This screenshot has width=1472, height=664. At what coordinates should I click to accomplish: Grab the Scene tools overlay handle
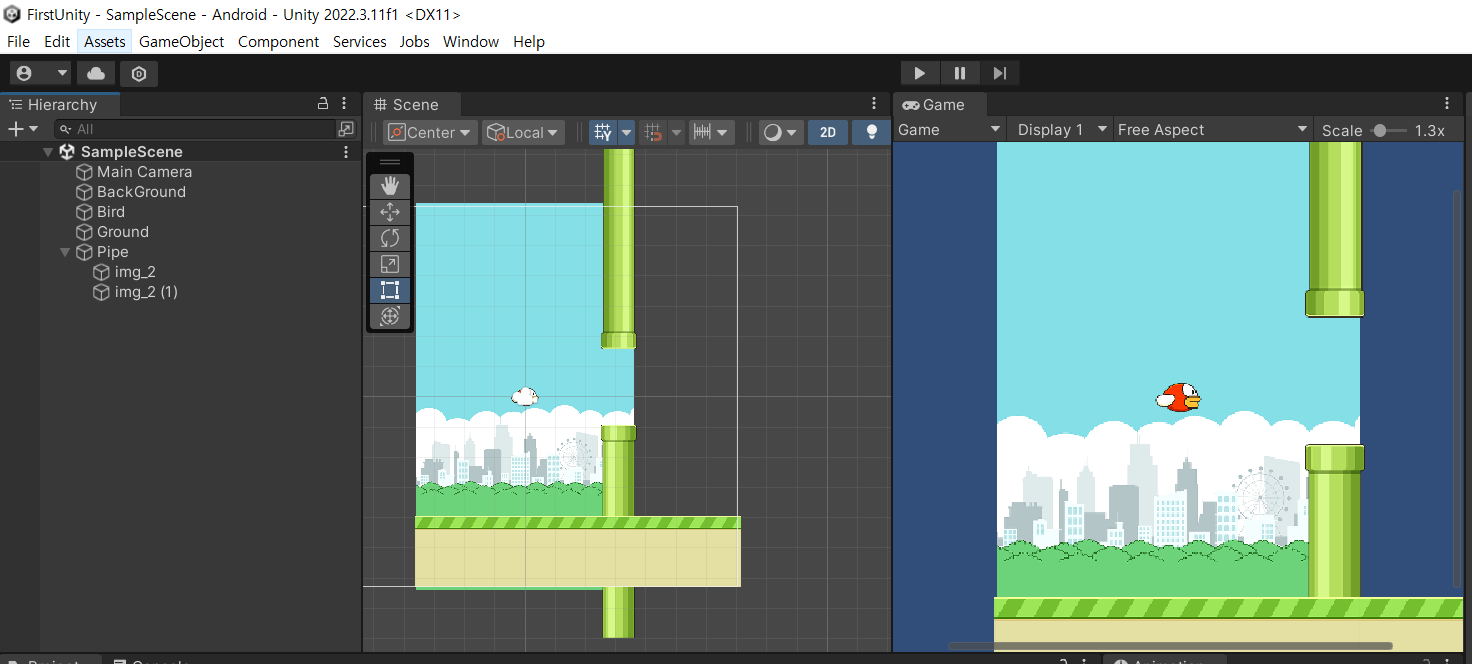point(390,162)
